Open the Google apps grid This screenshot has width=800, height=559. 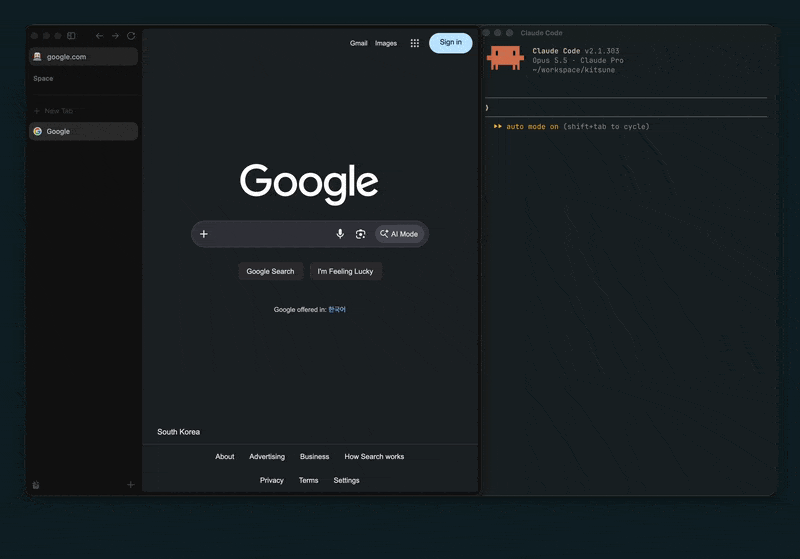[415, 43]
